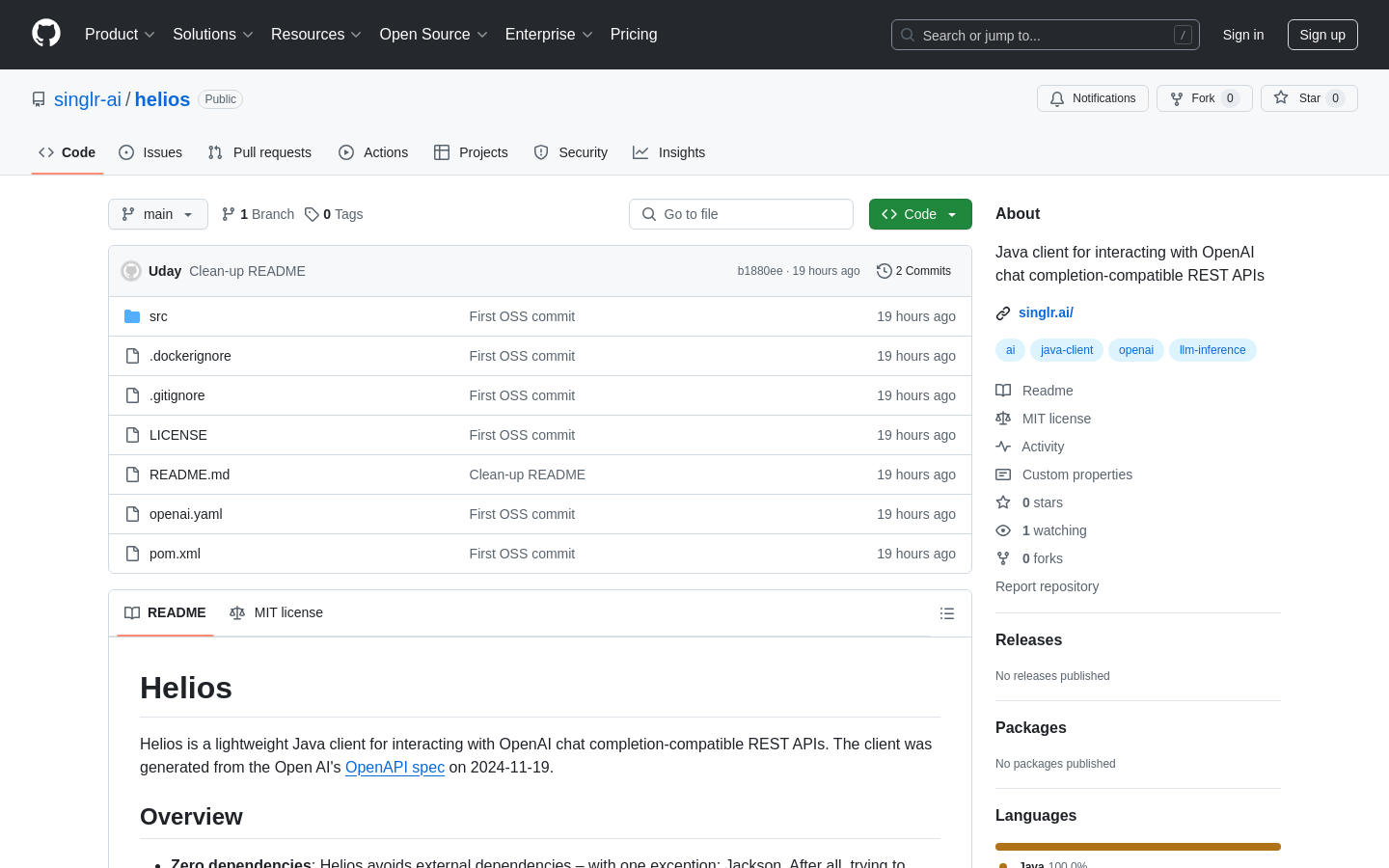Switch to the Security tab

click(x=571, y=152)
